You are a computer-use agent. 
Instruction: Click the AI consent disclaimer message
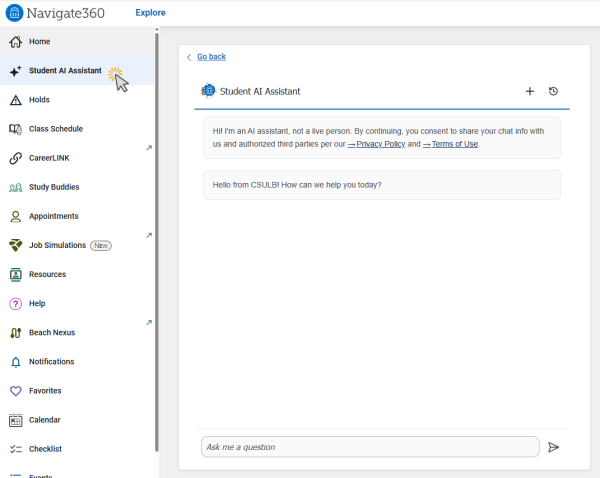click(382, 137)
